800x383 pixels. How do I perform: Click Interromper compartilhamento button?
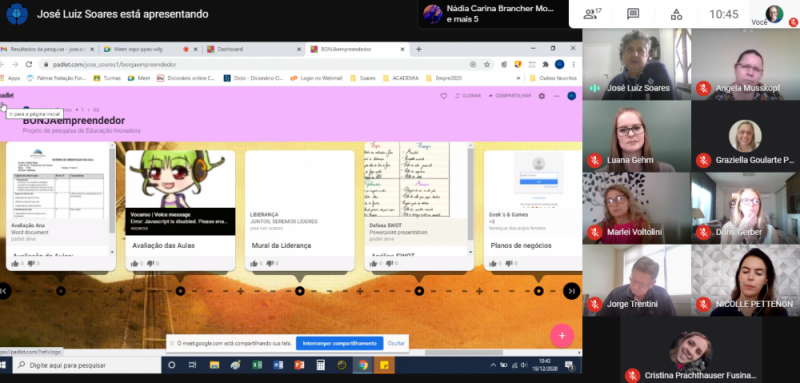(x=339, y=343)
